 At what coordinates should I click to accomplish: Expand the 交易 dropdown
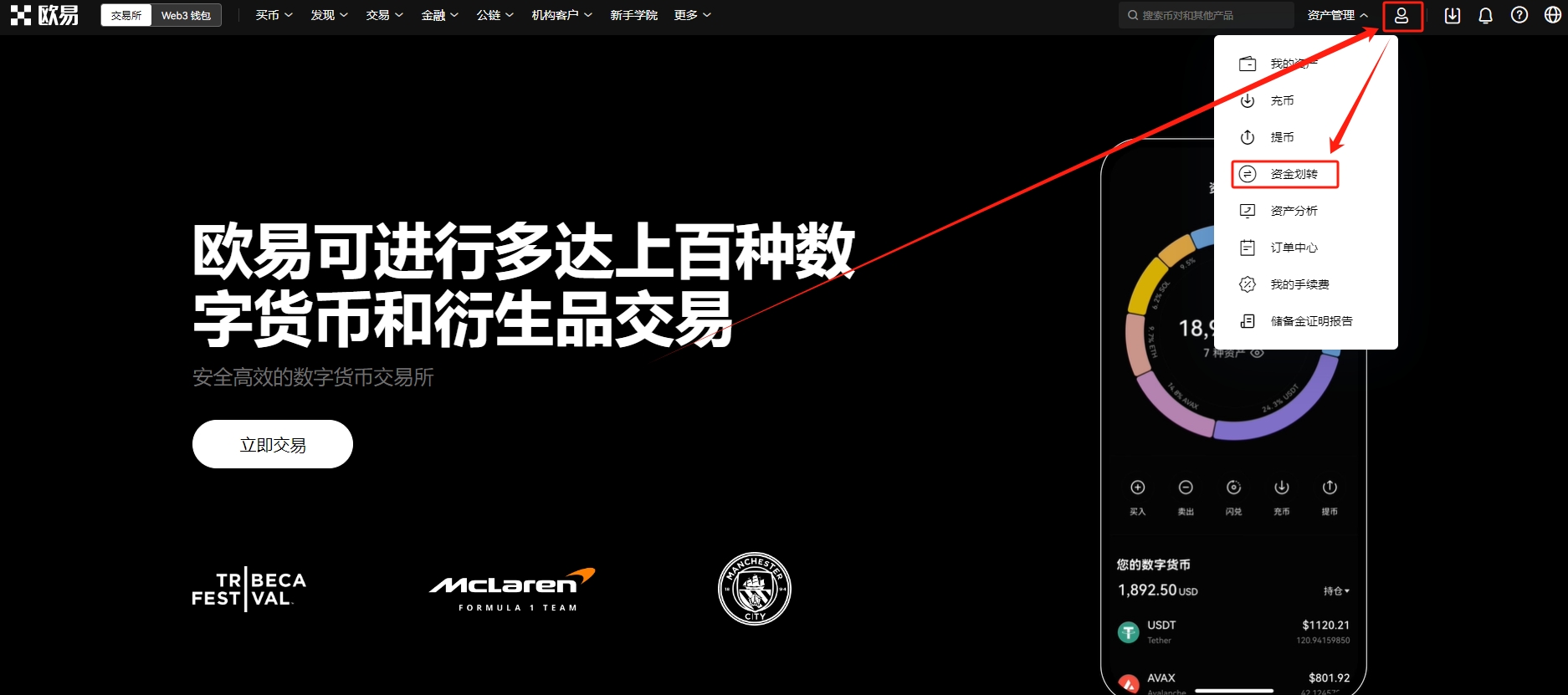[x=385, y=15]
